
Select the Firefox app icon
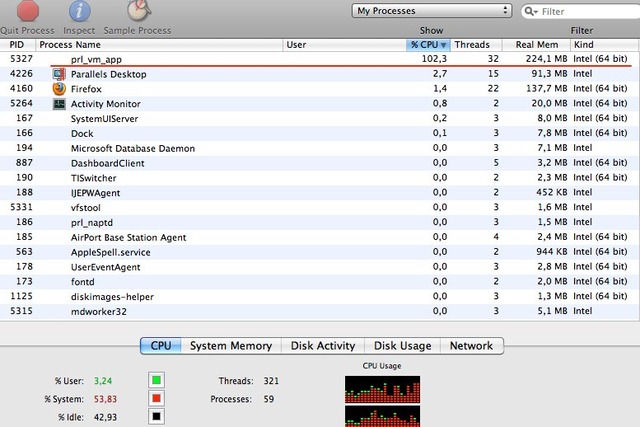[59, 89]
